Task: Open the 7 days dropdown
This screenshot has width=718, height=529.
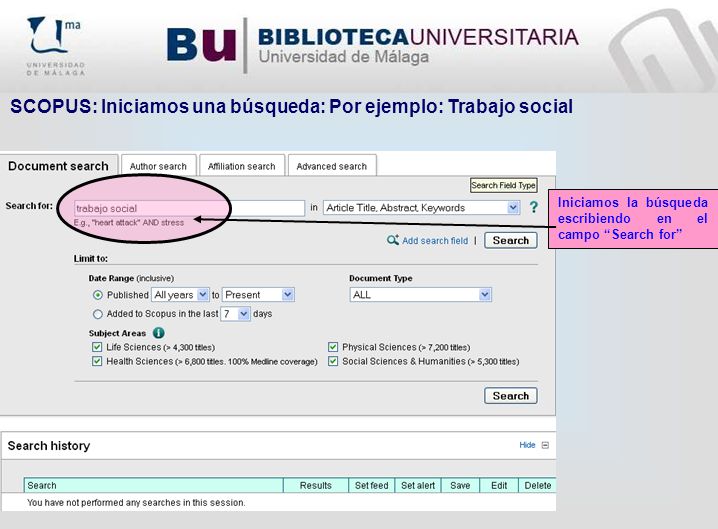Action: click(x=235, y=314)
